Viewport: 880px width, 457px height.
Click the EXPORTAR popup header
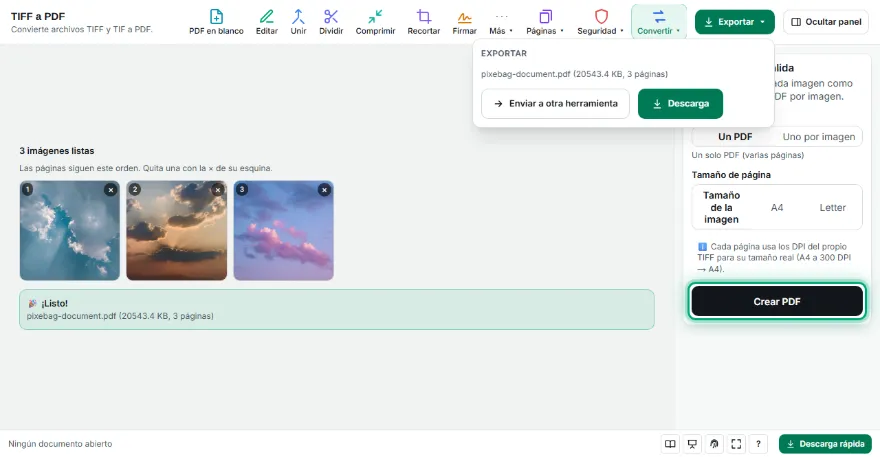[504, 53]
